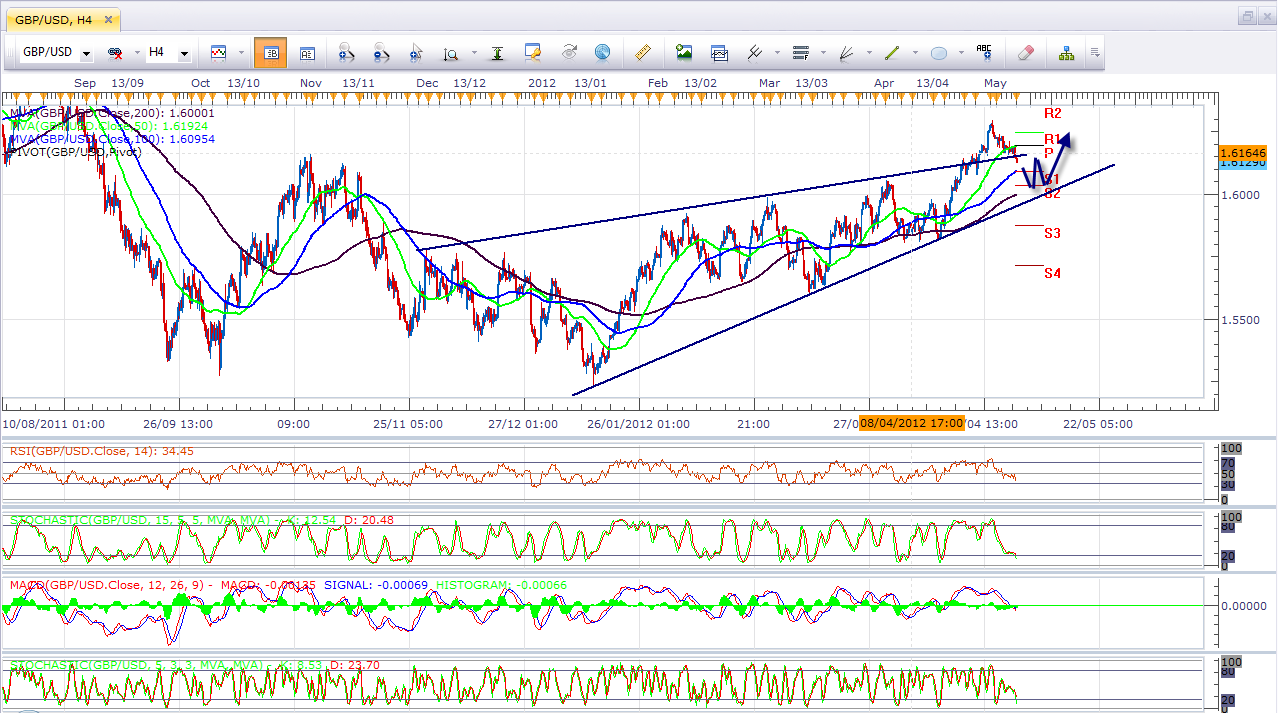The height and width of the screenshot is (713, 1278).
Task: Click the highlighted 08/04/2012 17:00 date marker
Action: point(913,423)
